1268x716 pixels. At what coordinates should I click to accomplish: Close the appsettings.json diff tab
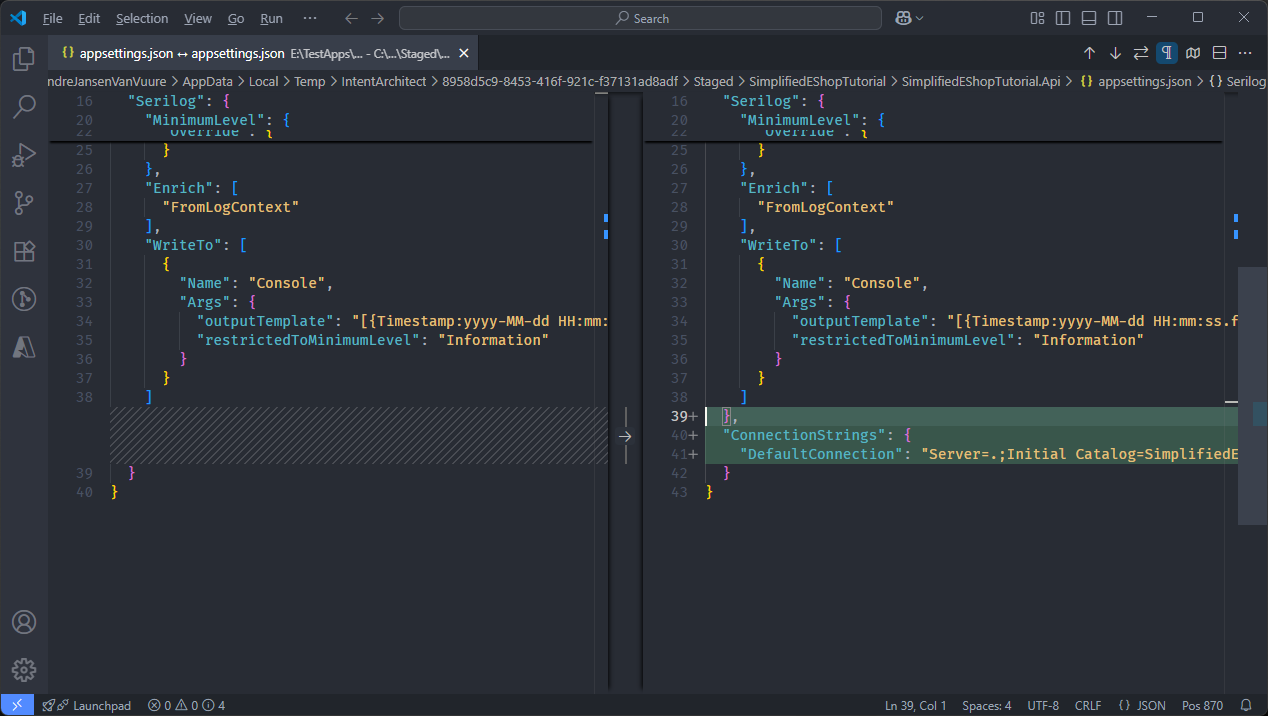click(x=463, y=53)
